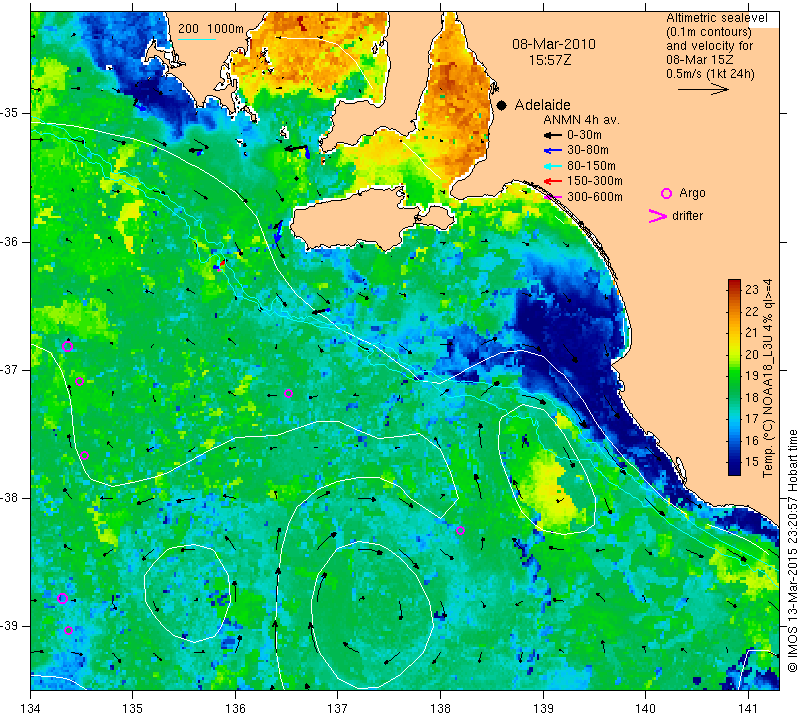The height and width of the screenshot is (720, 800).
Task: Click the 'drifter' legend text
Action: coord(687,216)
